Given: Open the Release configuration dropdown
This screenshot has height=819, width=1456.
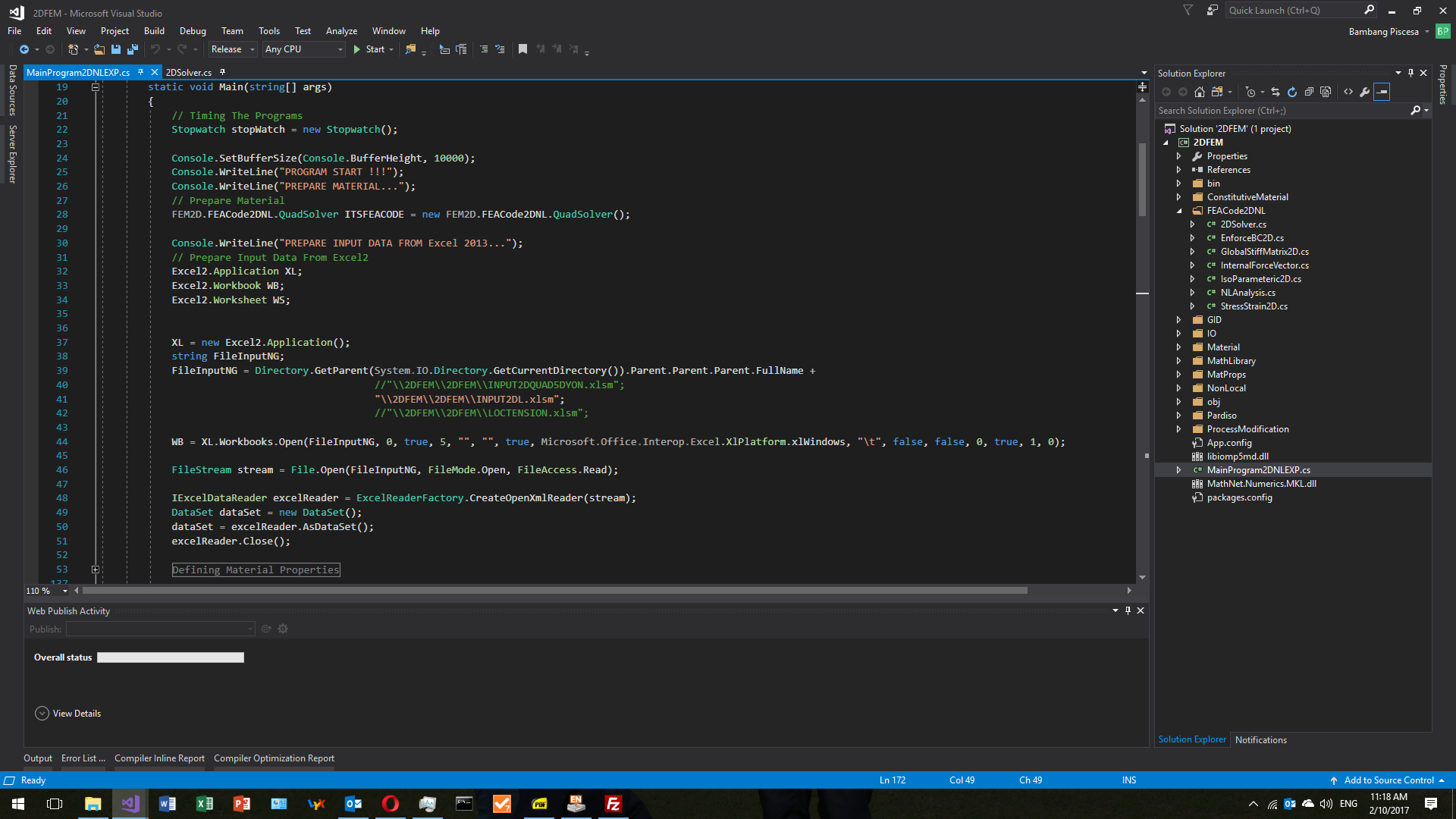Looking at the screenshot, I should tap(233, 49).
